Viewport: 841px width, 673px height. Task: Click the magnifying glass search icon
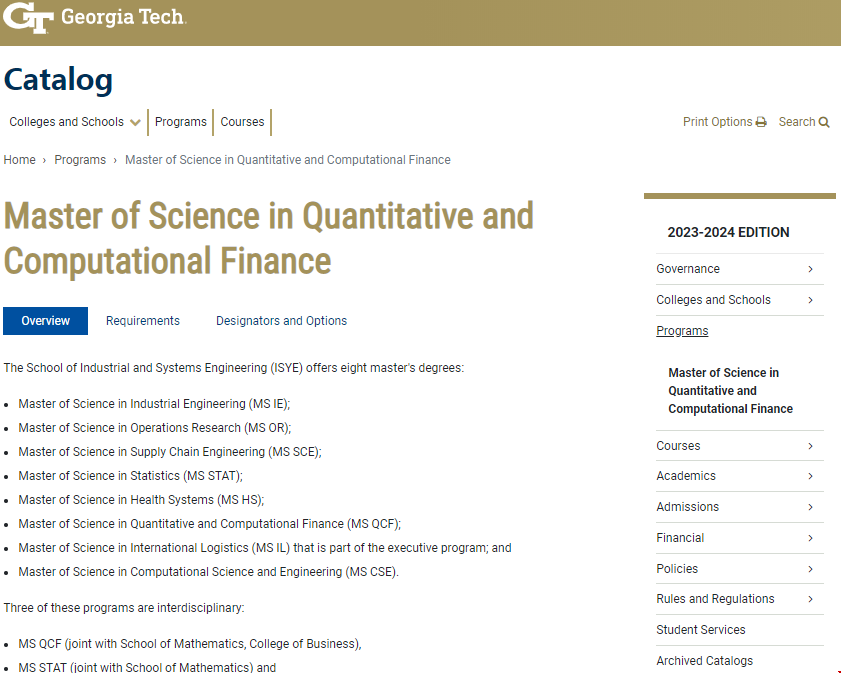[x=824, y=122]
